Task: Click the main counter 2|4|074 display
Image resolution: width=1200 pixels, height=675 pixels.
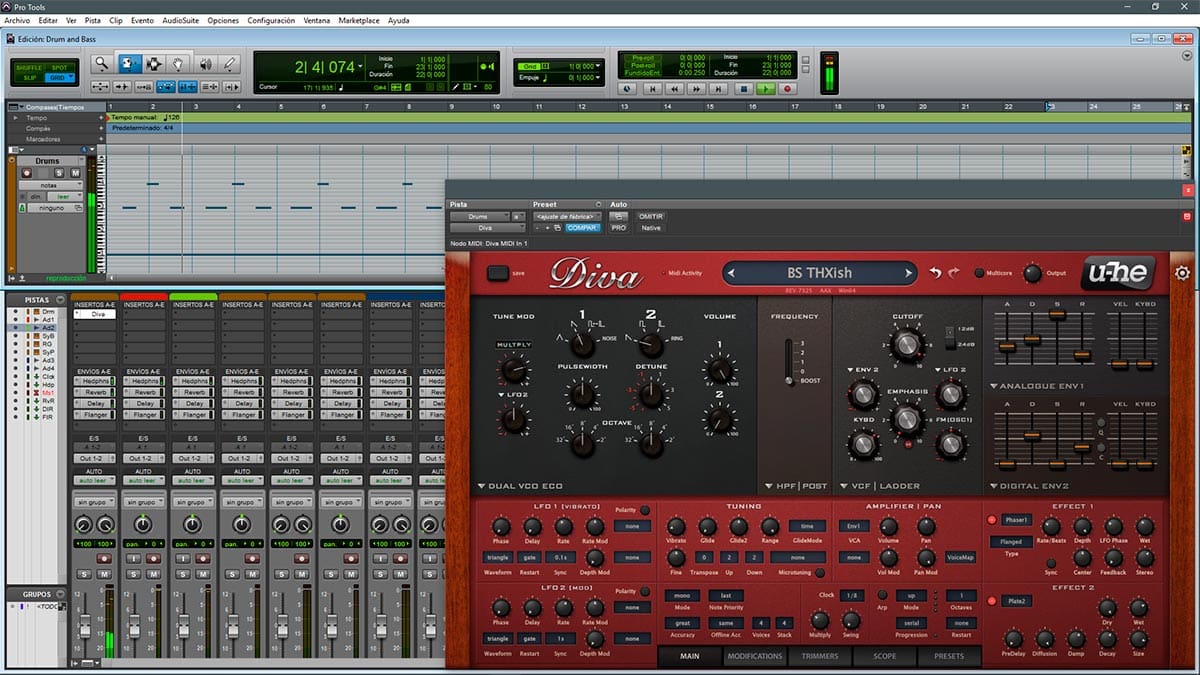Action: [326, 67]
